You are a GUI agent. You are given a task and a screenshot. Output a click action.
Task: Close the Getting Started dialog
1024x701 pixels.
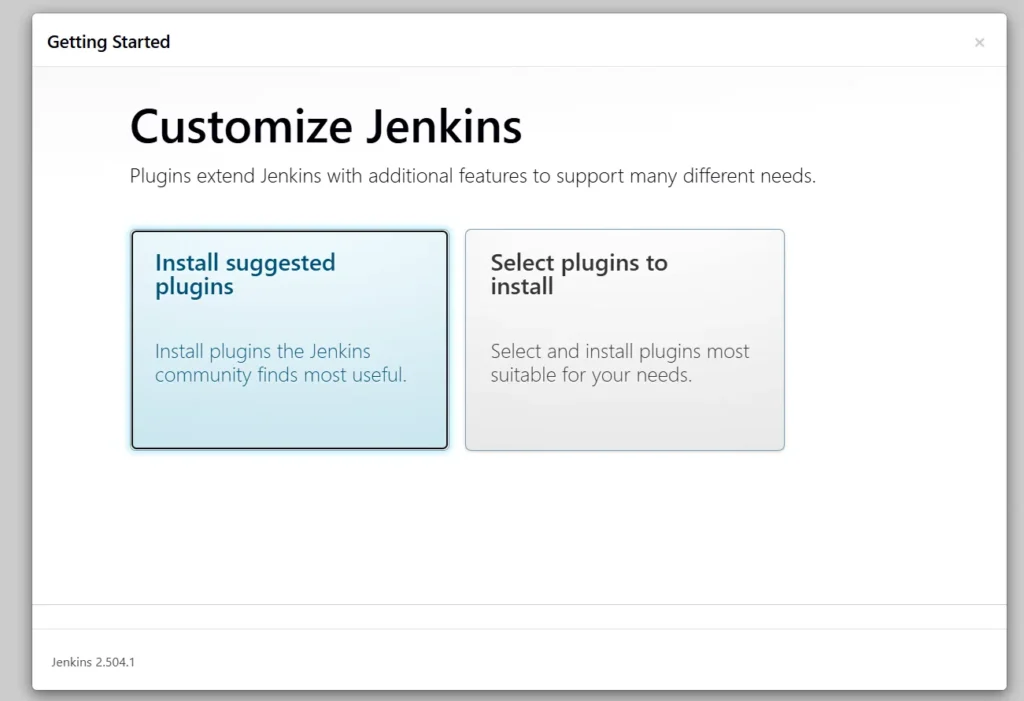point(979,42)
